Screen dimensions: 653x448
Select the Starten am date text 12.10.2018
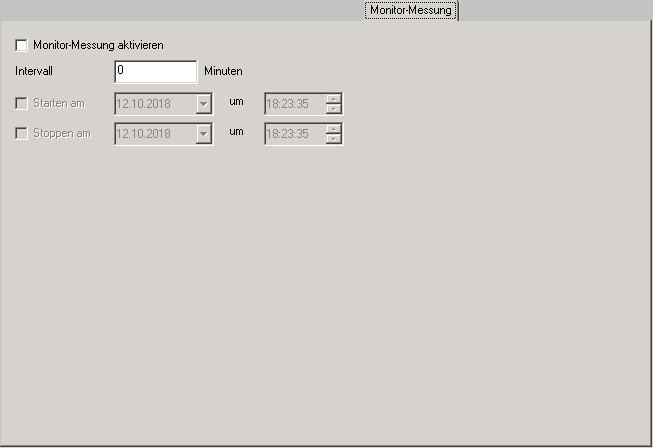(x=146, y=103)
